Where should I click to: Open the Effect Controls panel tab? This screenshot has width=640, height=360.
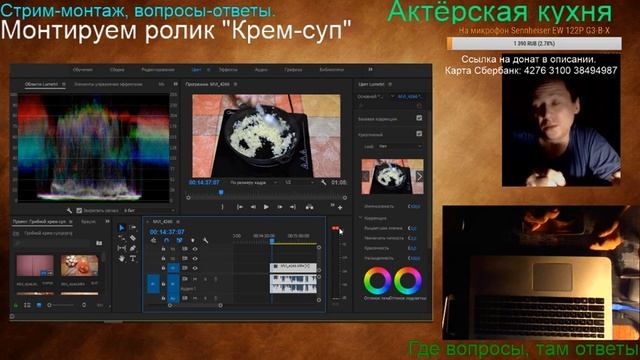coord(108,84)
